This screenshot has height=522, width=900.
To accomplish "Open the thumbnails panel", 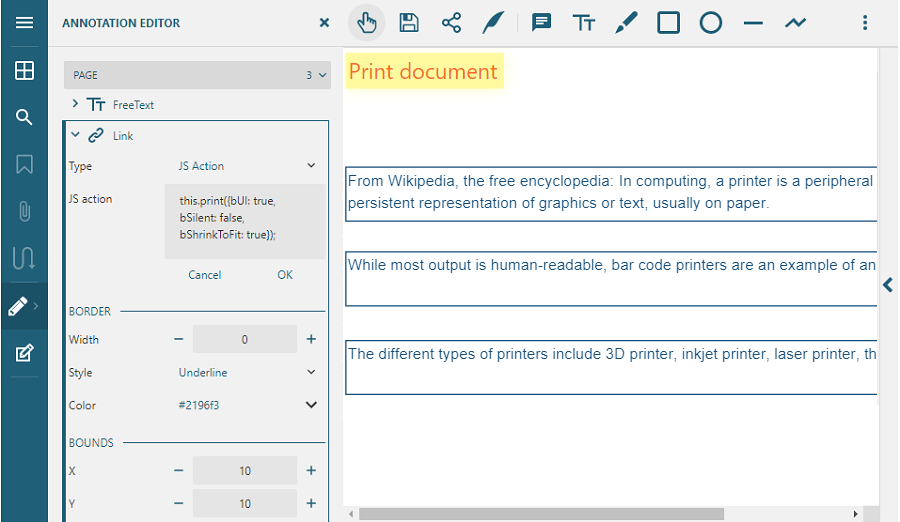I will (24, 71).
